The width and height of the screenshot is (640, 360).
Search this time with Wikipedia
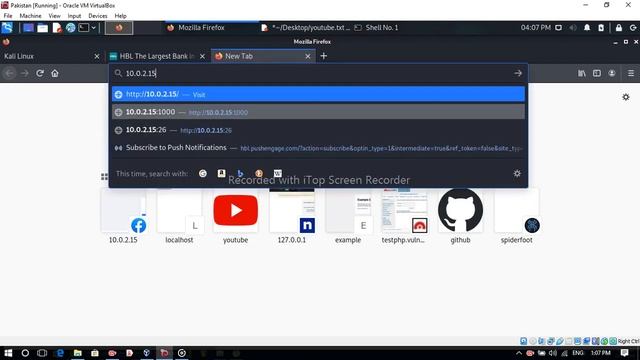click(x=278, y=173)
